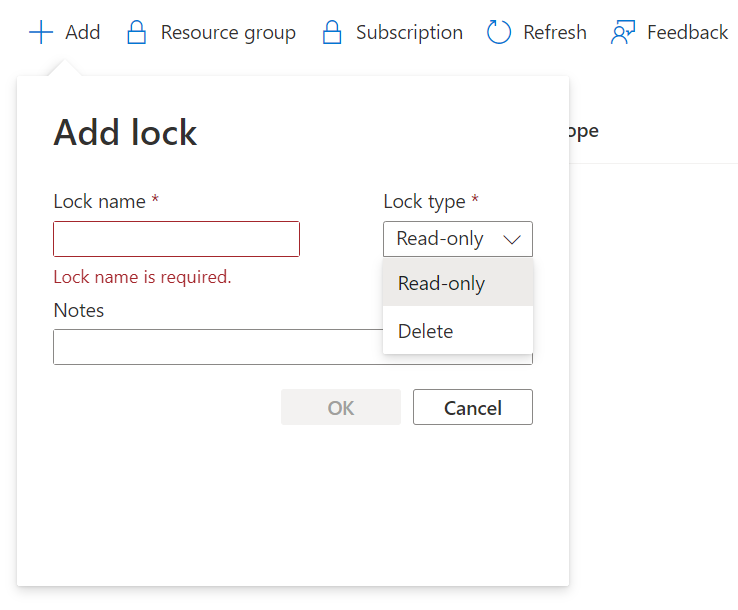The image size is (738, 610).
Task: Cancel the Add lock dialog
Action: pyautogui.click(x=473, y=407)
